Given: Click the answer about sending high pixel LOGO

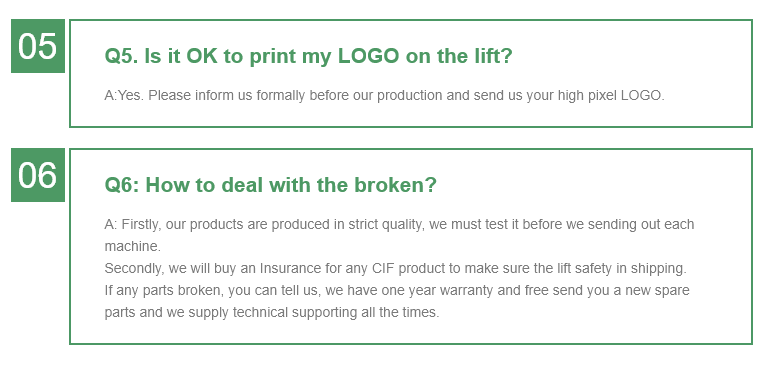Looking at the screenshot, I should coord(385,95).
